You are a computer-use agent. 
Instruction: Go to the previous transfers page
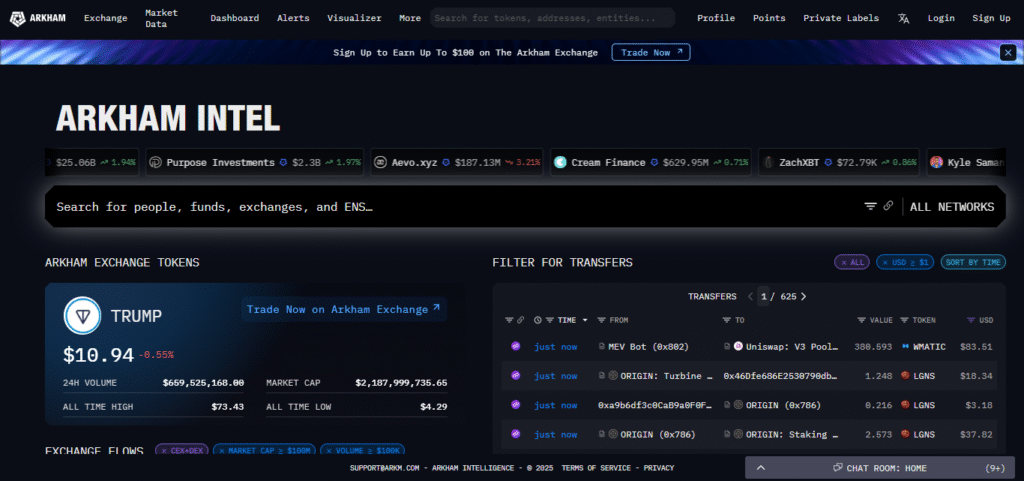pos(750,296)
